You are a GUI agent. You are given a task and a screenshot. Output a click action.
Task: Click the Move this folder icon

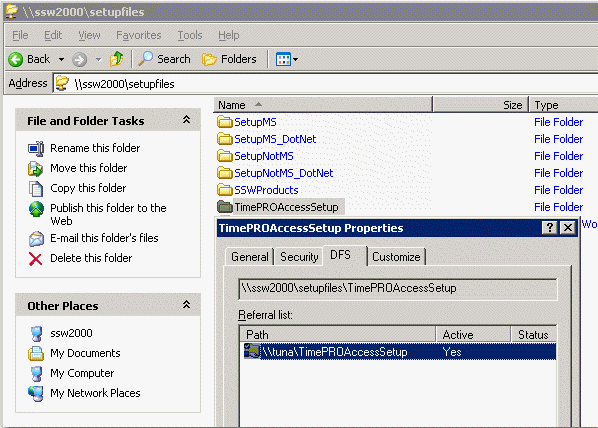(x=35, y=169)
